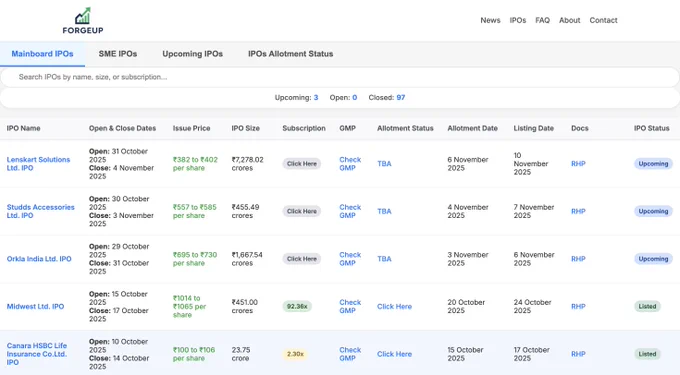
Task: Click the ForgeUp logo
Action: click(83, 21)
